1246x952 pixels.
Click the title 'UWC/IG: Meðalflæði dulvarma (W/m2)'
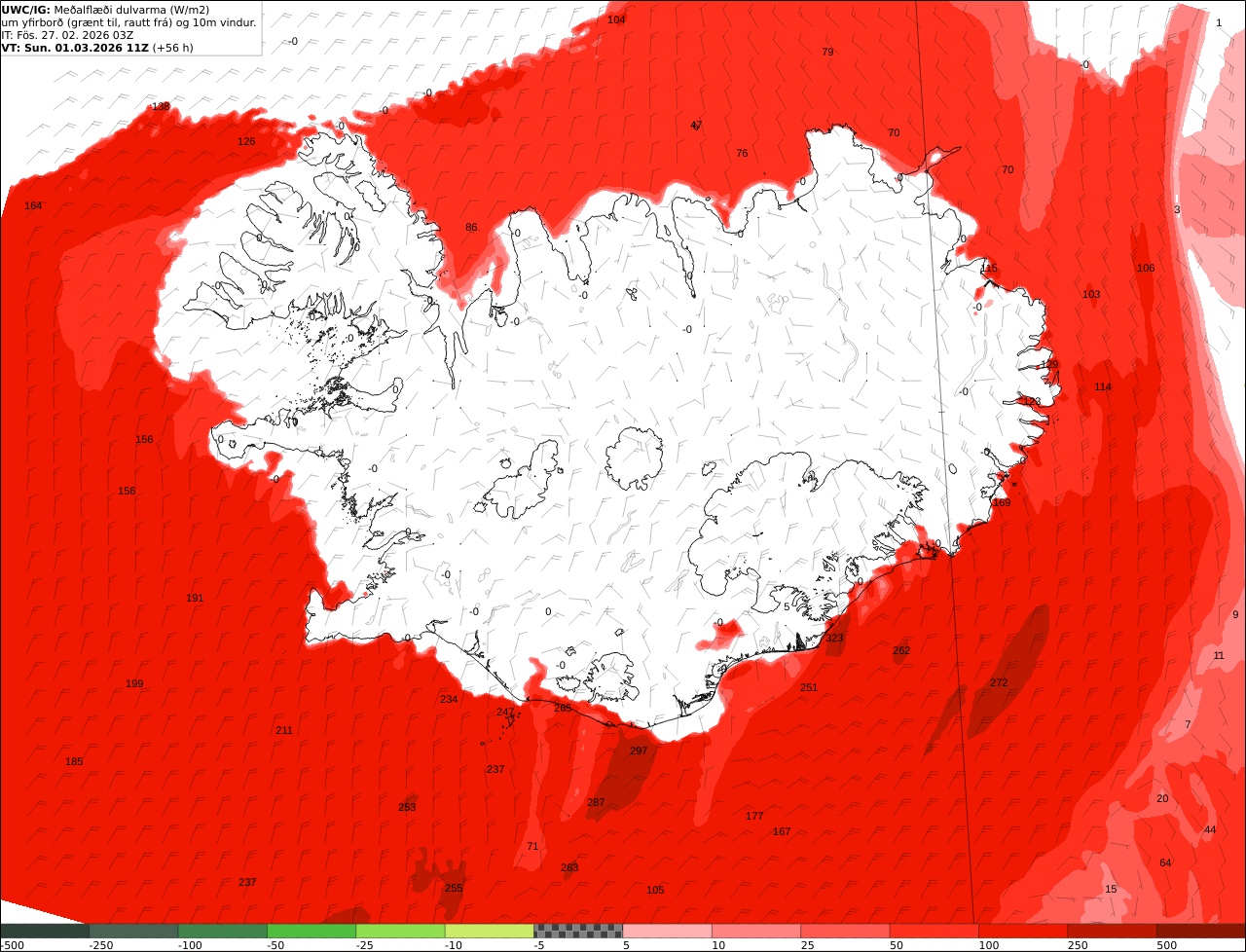[x=105, y=10]
